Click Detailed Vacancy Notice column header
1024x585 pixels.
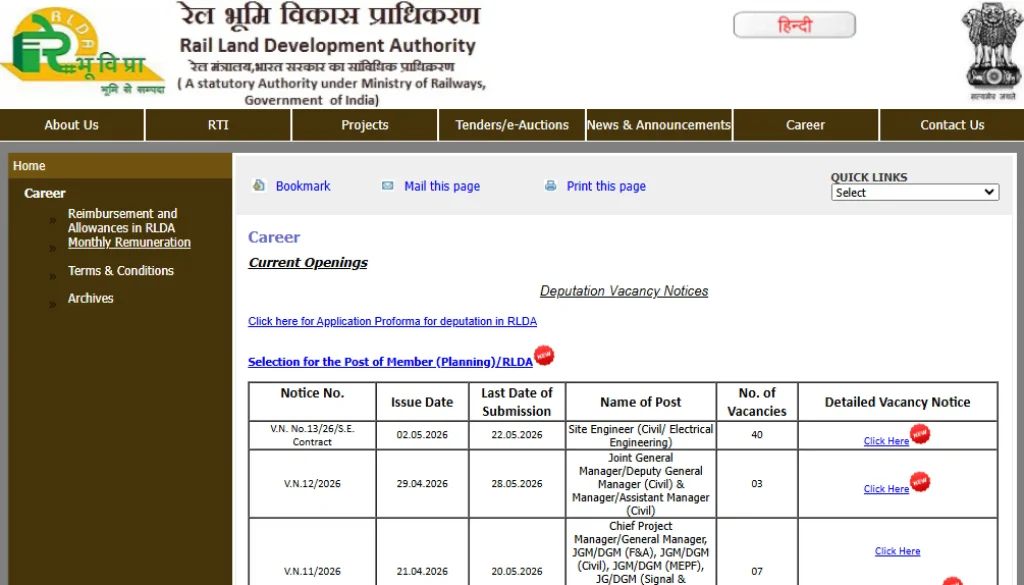[897, 402]
